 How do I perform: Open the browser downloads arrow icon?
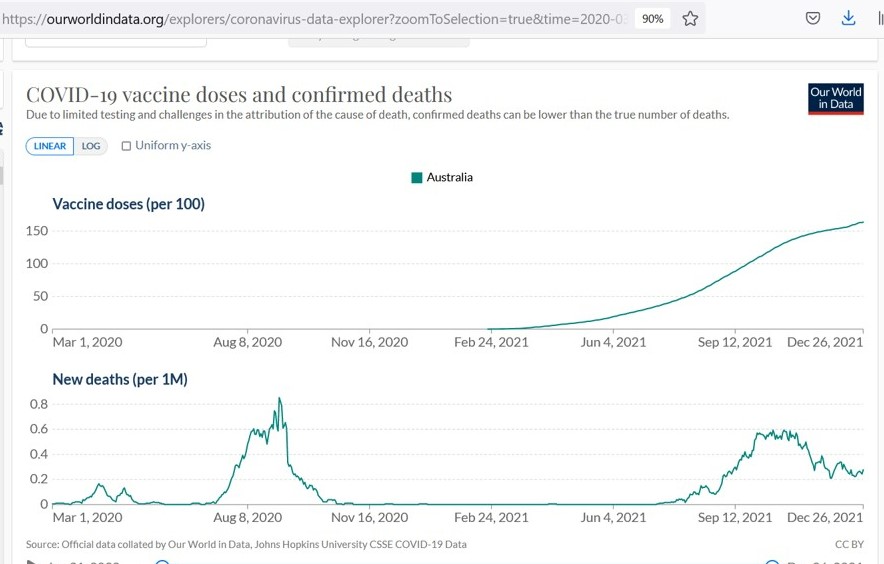pos(848,18)
